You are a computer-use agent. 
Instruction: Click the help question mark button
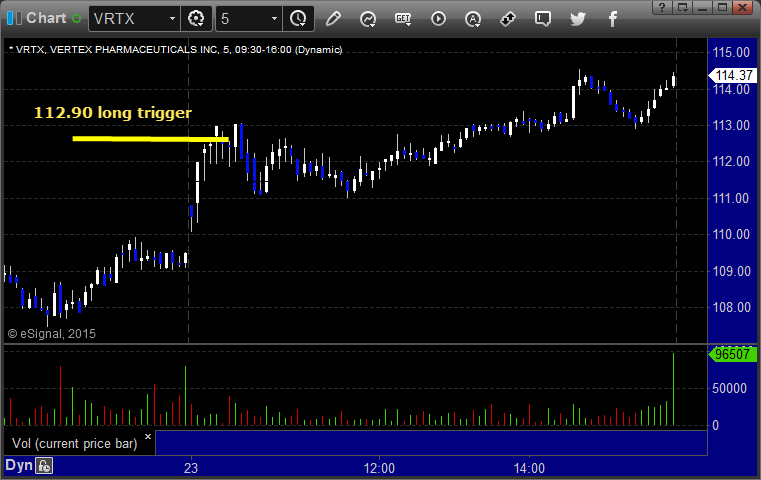(x=662, y=7)
